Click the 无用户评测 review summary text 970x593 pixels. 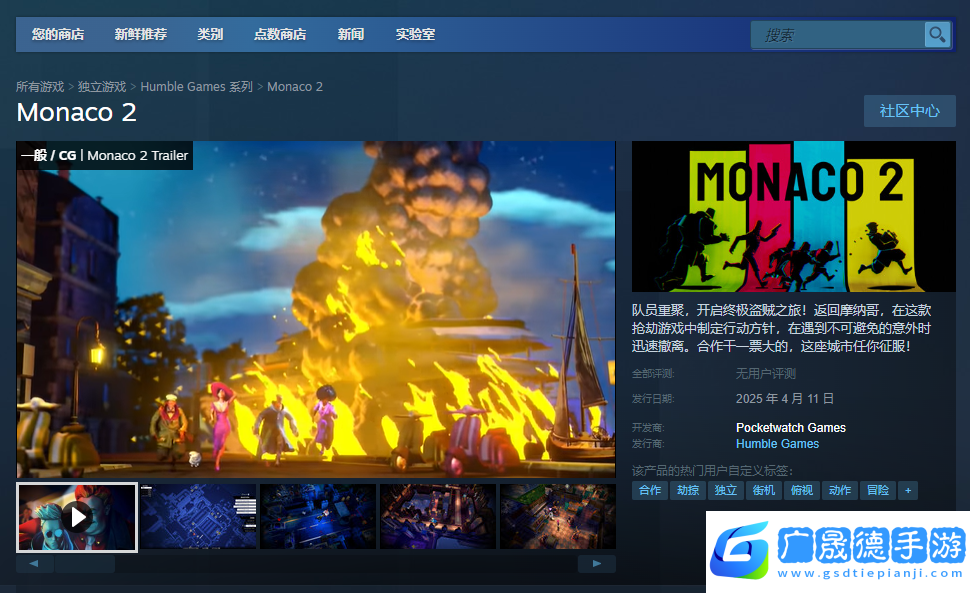pyautogui.click(x=766, y=373)
